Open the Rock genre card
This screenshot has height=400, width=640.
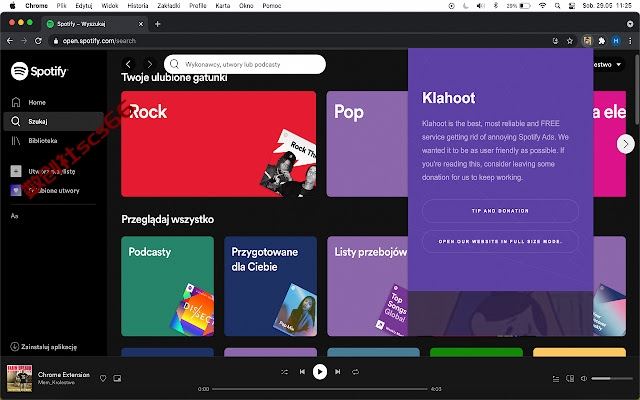coord(218,144)
